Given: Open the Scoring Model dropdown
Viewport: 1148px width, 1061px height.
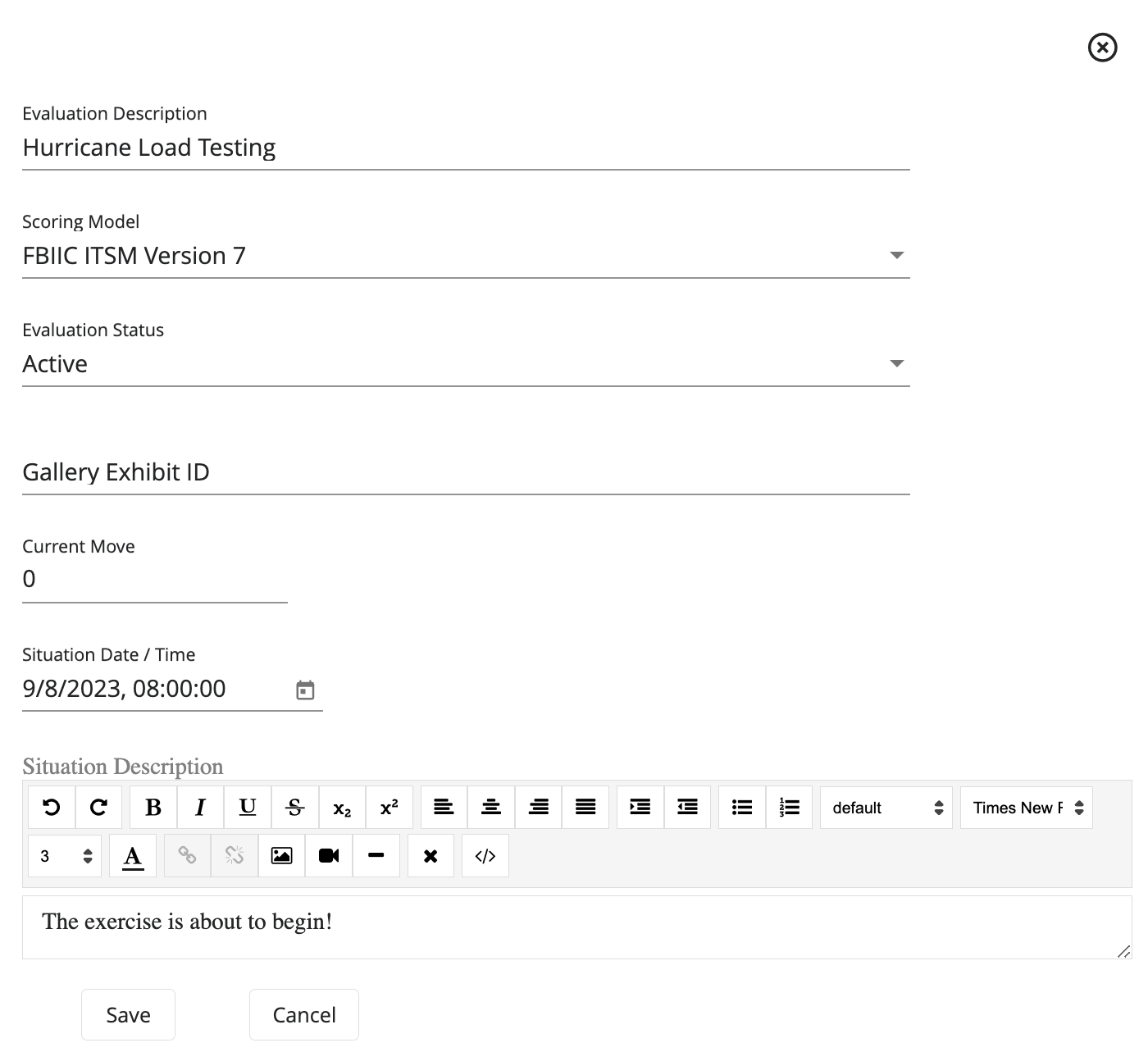Looking at the screenshot, I should click(x=898, y=255).
